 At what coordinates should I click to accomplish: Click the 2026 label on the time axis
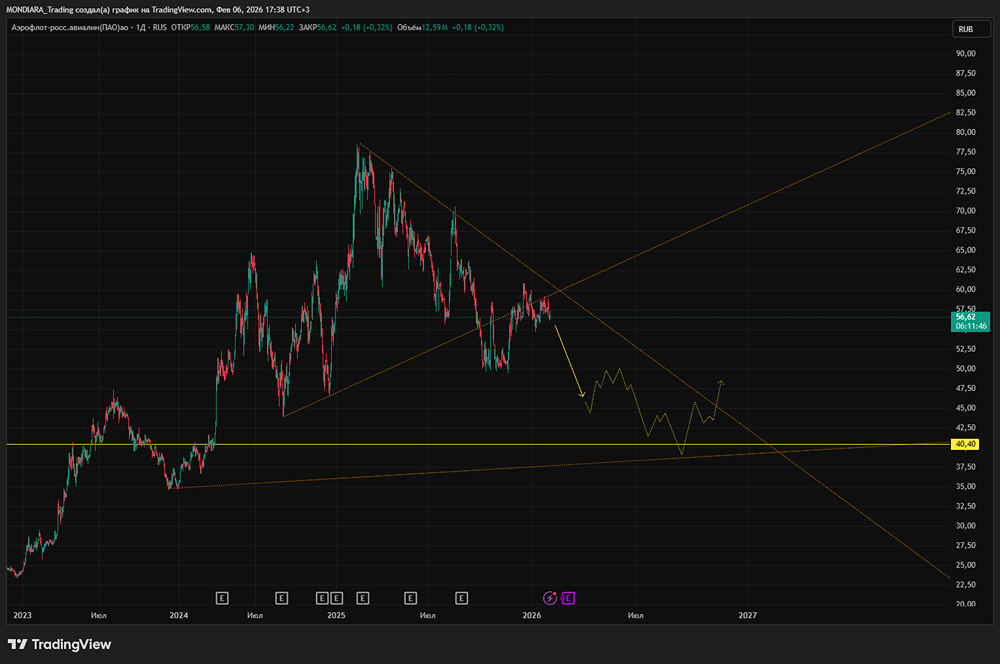tap(532, 616)
